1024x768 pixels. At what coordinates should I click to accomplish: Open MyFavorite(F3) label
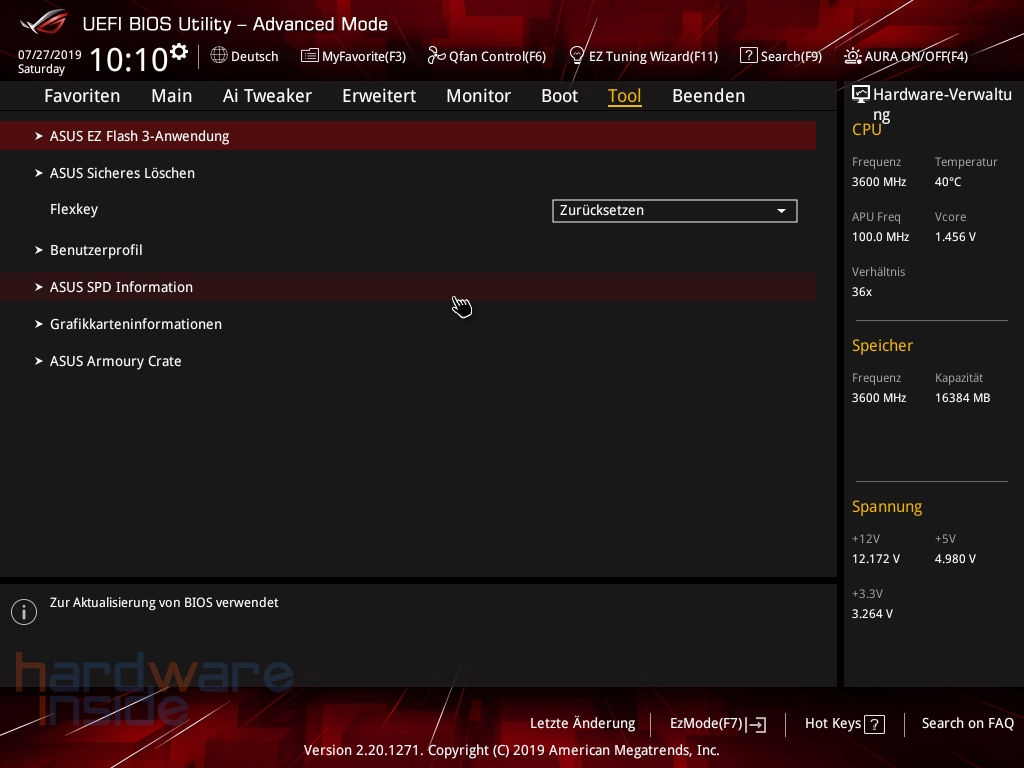(364, 57)
